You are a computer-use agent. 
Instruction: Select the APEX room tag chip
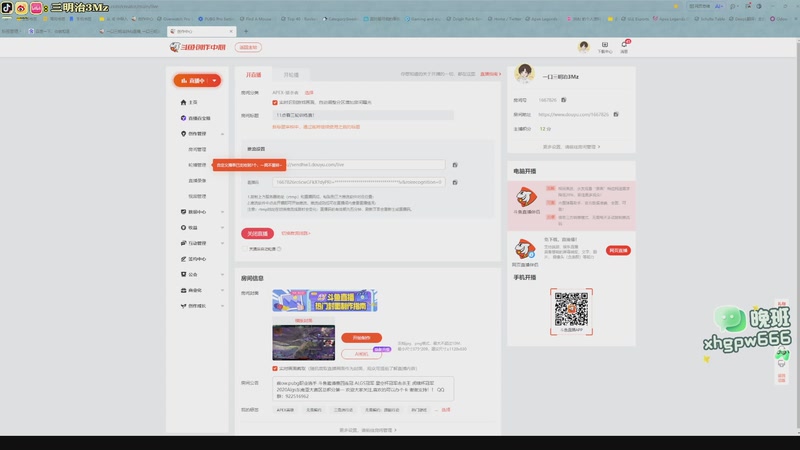coord(285,410)
